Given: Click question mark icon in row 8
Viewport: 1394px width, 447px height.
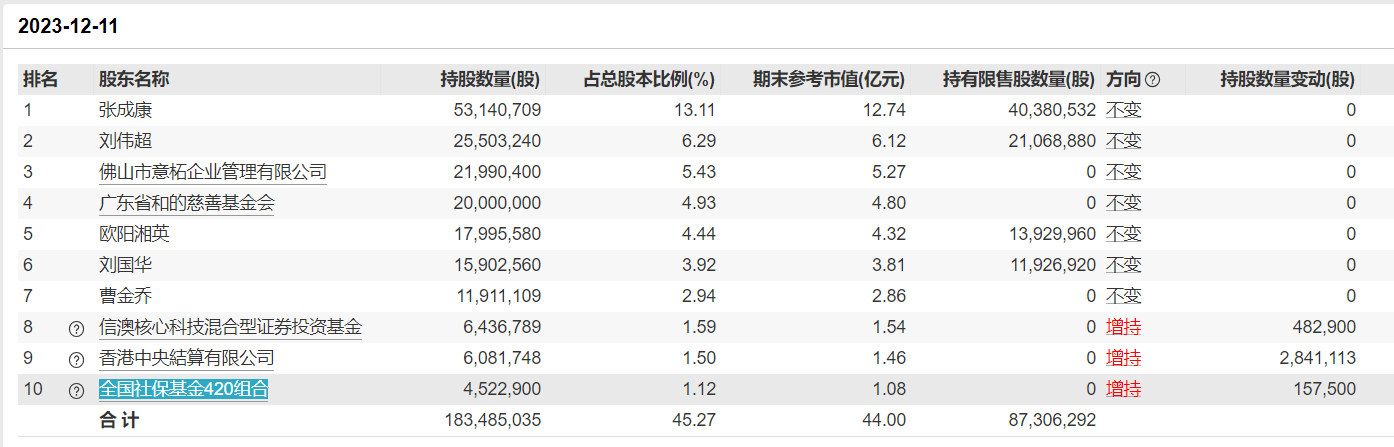Looking at the screenshot, I should [x=76, y=328].
